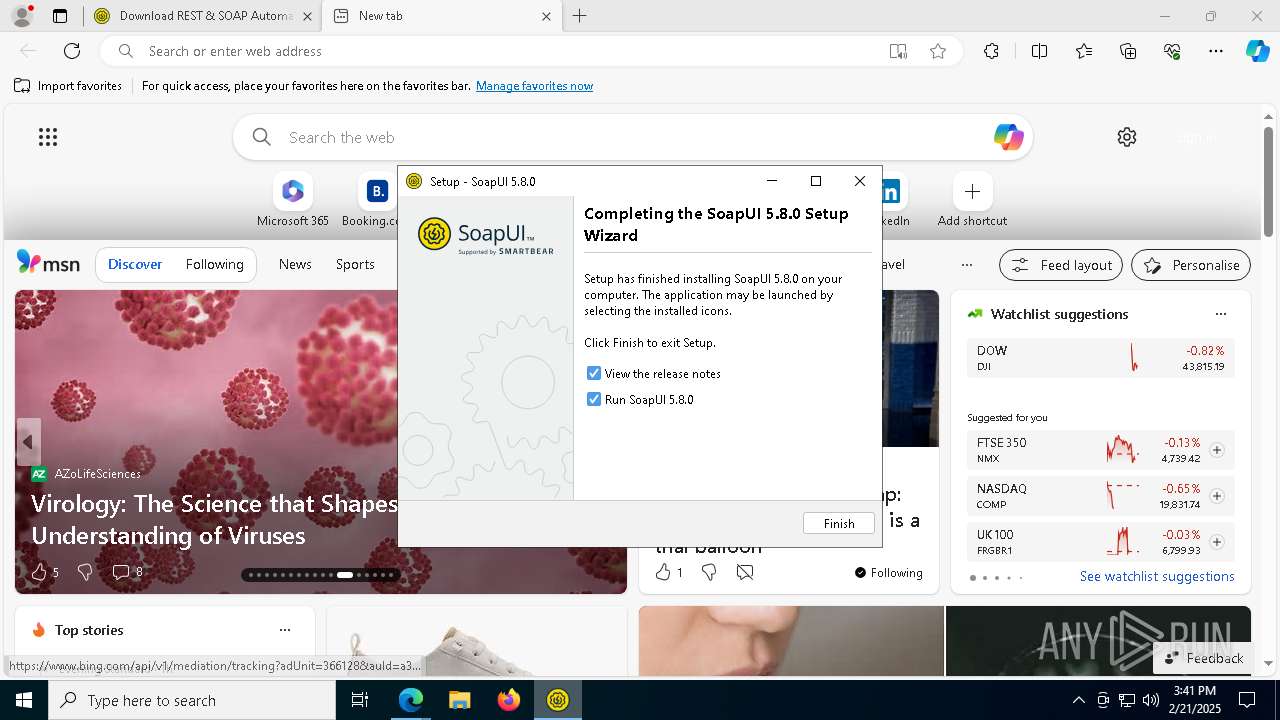Click taskbar Type here to search box
The height and width of the screenshot is (720, 1280).
click(x=192, y=700)
